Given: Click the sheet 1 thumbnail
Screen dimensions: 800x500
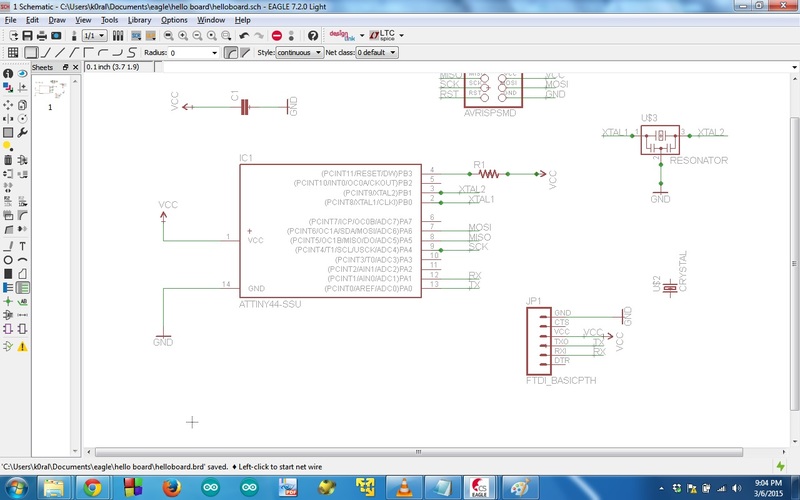Looking at the screenshot, I should pos(50,90).
